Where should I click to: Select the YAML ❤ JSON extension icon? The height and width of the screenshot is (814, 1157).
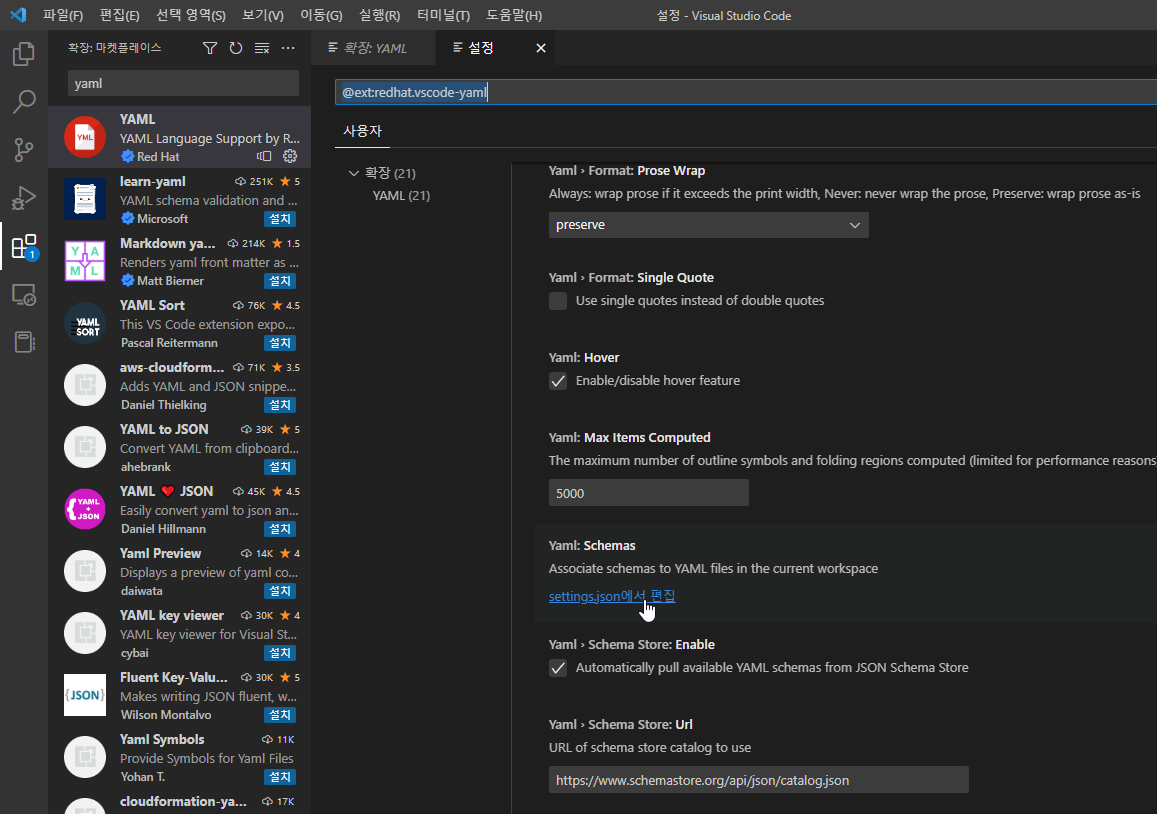(85, 509)
